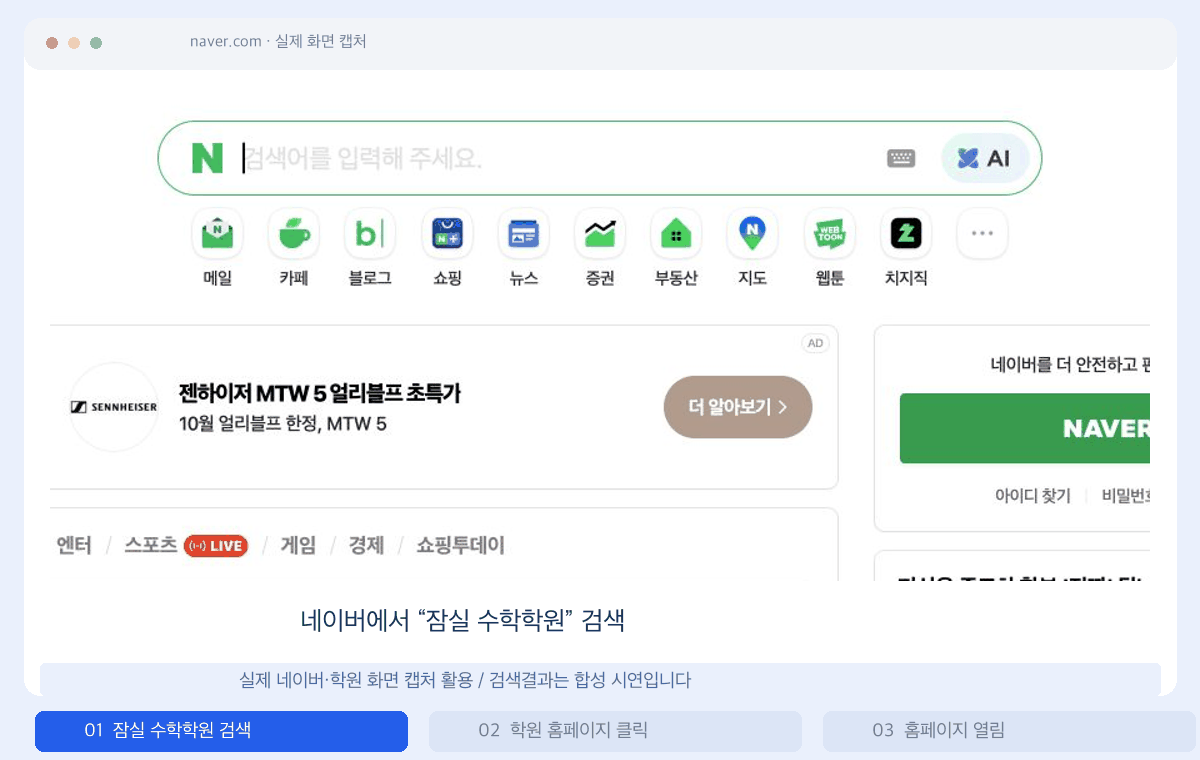
Task: Click the 10월 얼리블프 한정, MTW 5 text
Action: pyautogui.click(x=282, y=424)
